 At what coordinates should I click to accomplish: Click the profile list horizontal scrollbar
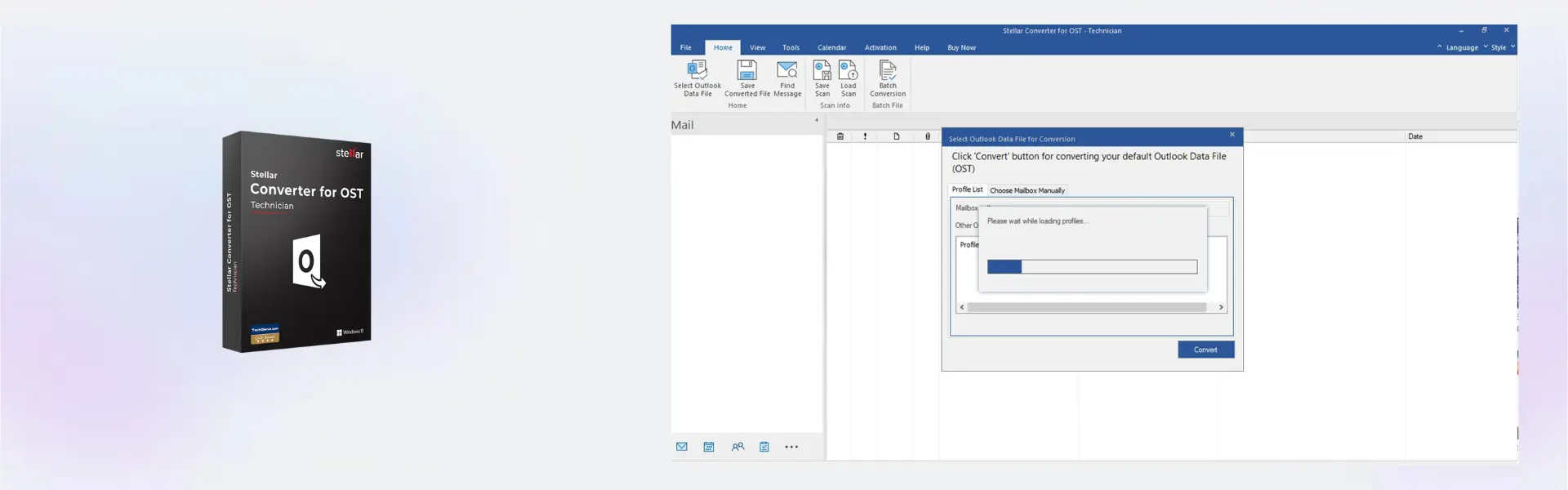(1086, 307)
